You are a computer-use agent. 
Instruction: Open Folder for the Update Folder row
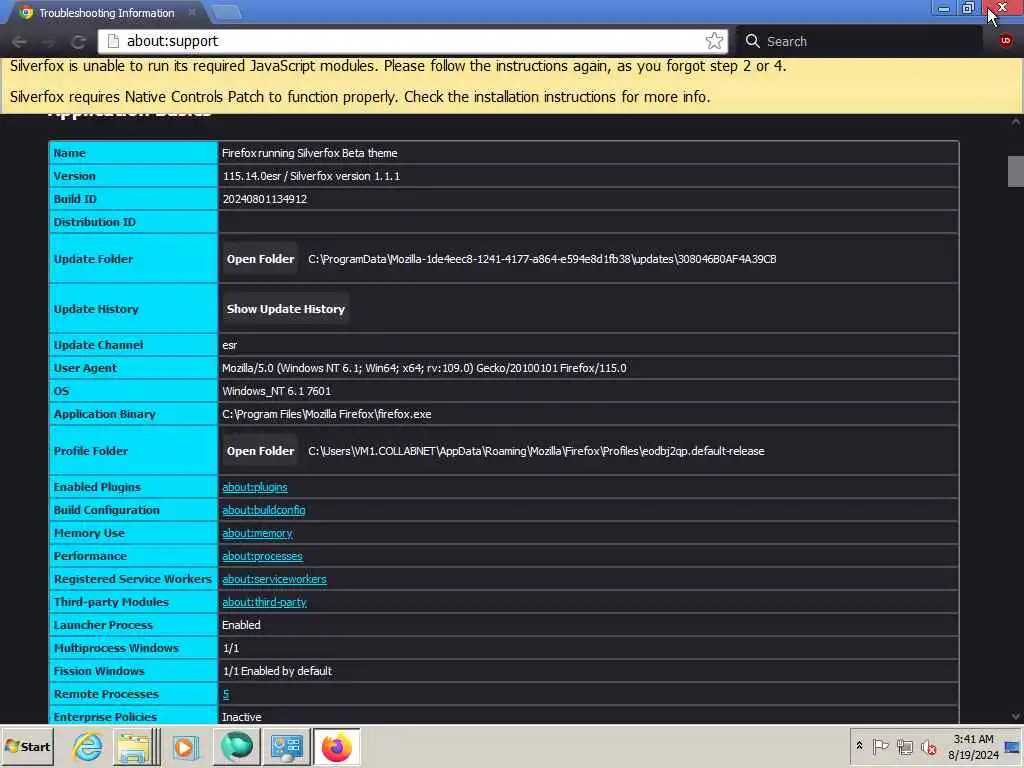(261, 259)
